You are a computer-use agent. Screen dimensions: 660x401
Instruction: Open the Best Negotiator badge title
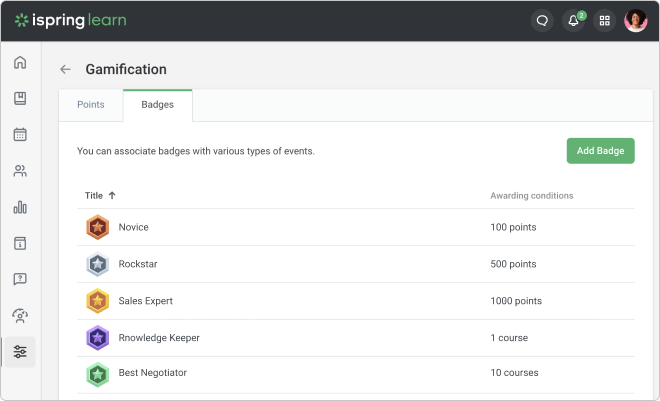point(153,373)
